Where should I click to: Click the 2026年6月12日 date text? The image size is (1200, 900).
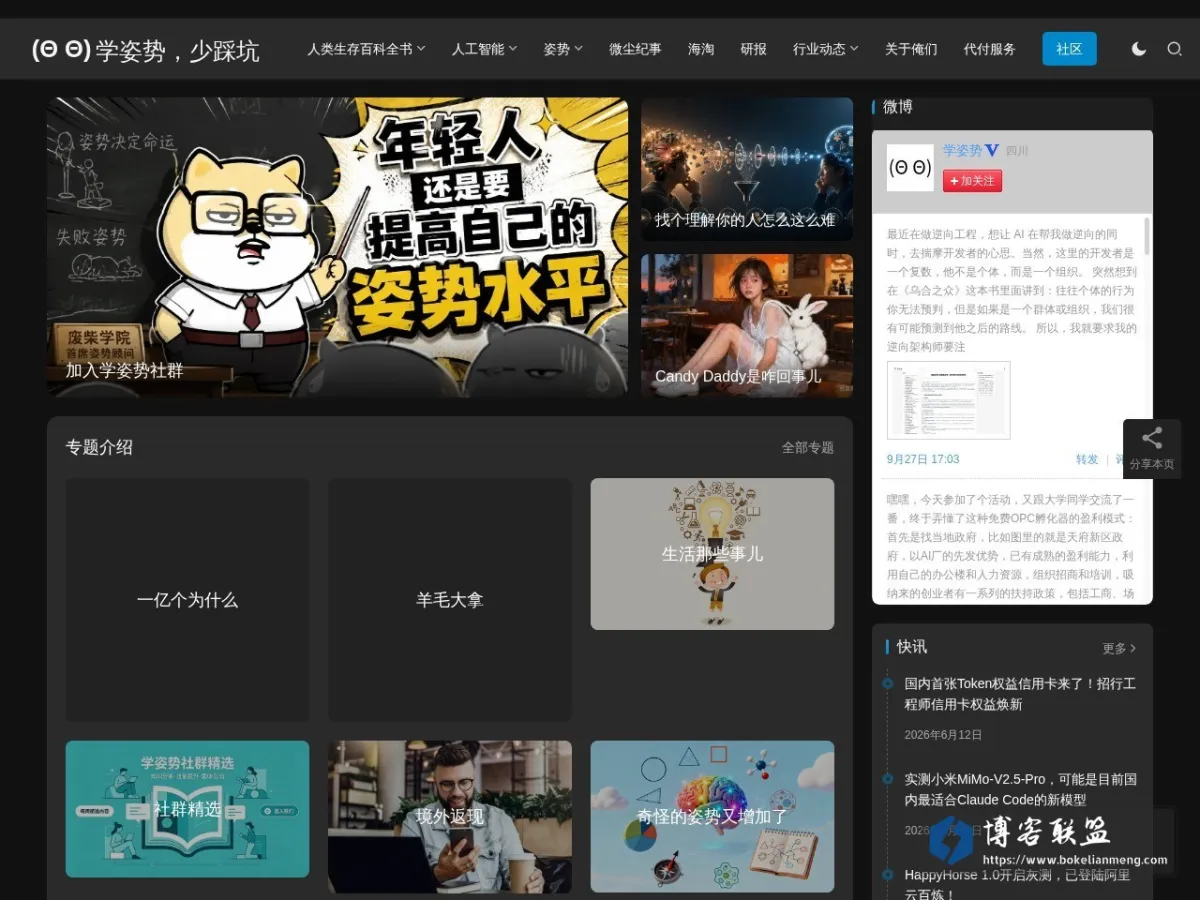point(943,735)
